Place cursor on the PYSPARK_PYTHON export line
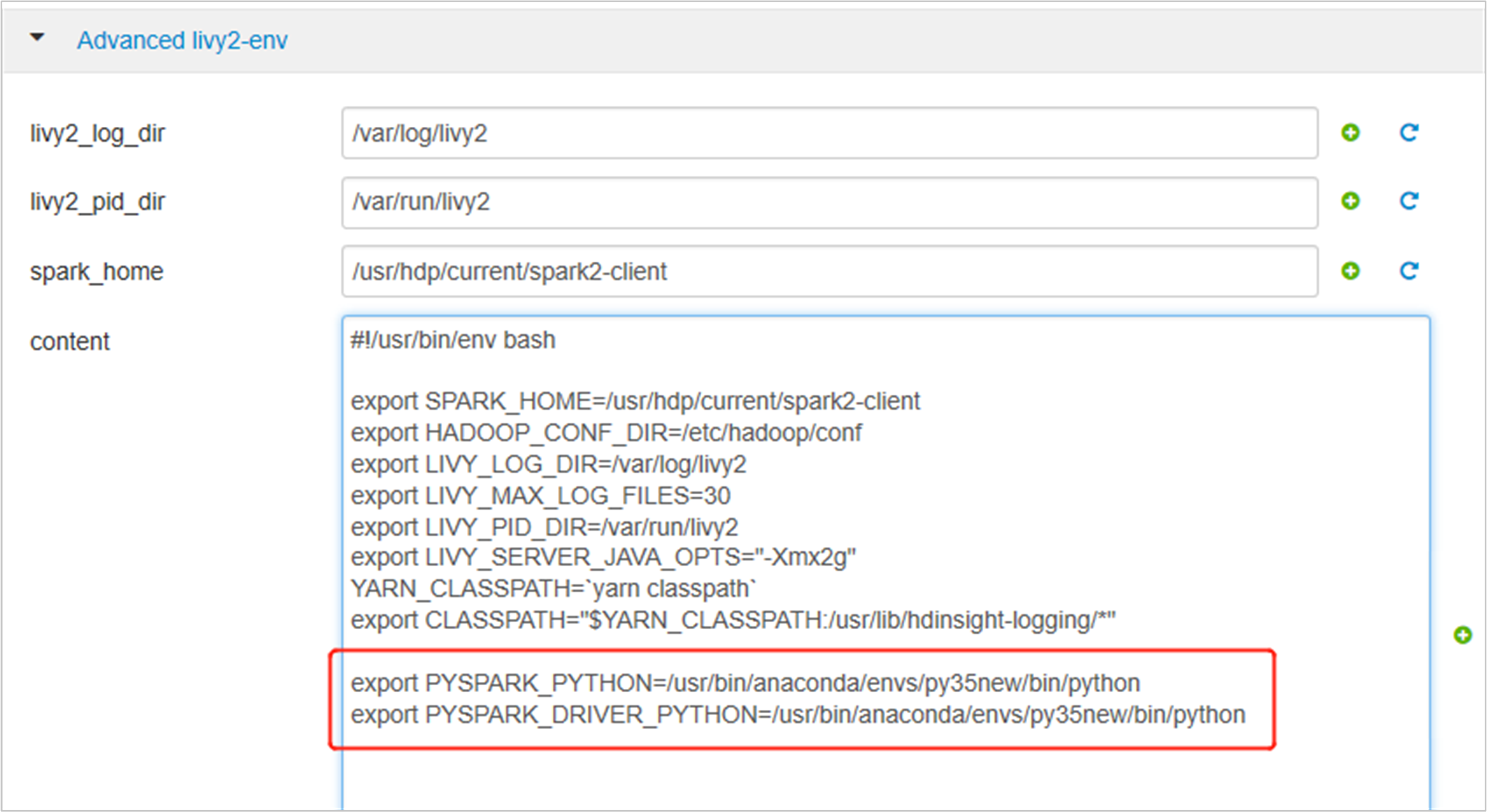The height and width of the screenshot is (812, 1487). (745, 683)
